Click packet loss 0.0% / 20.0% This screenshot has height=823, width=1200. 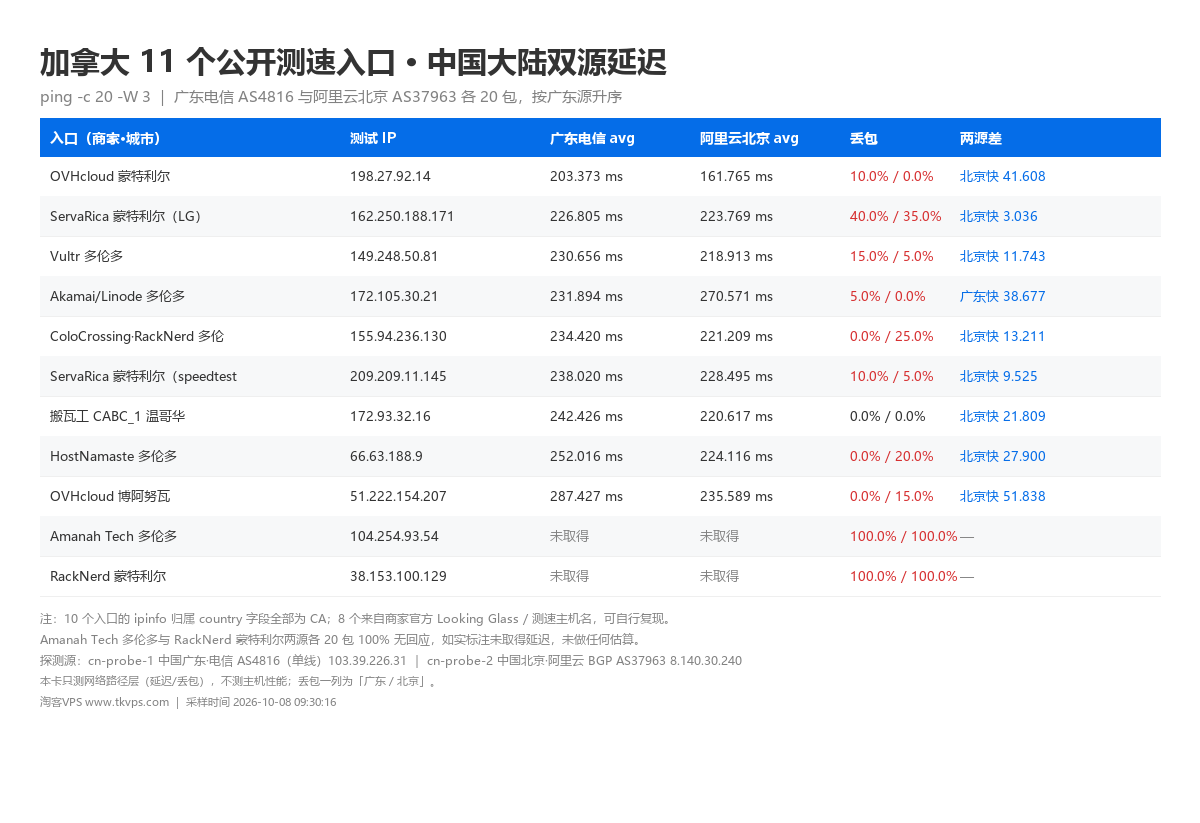click(x=892, y=456)
